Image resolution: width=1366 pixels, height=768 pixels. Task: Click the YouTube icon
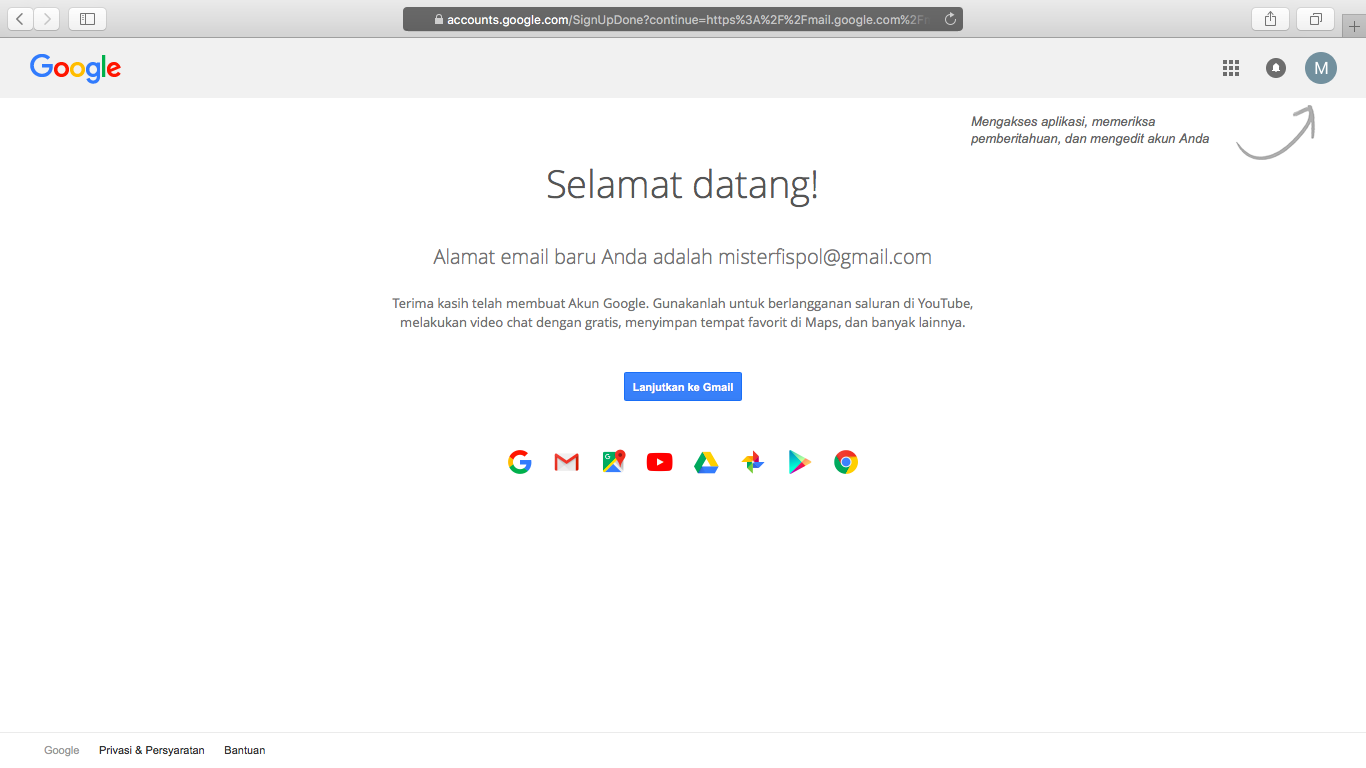(660, 462)
